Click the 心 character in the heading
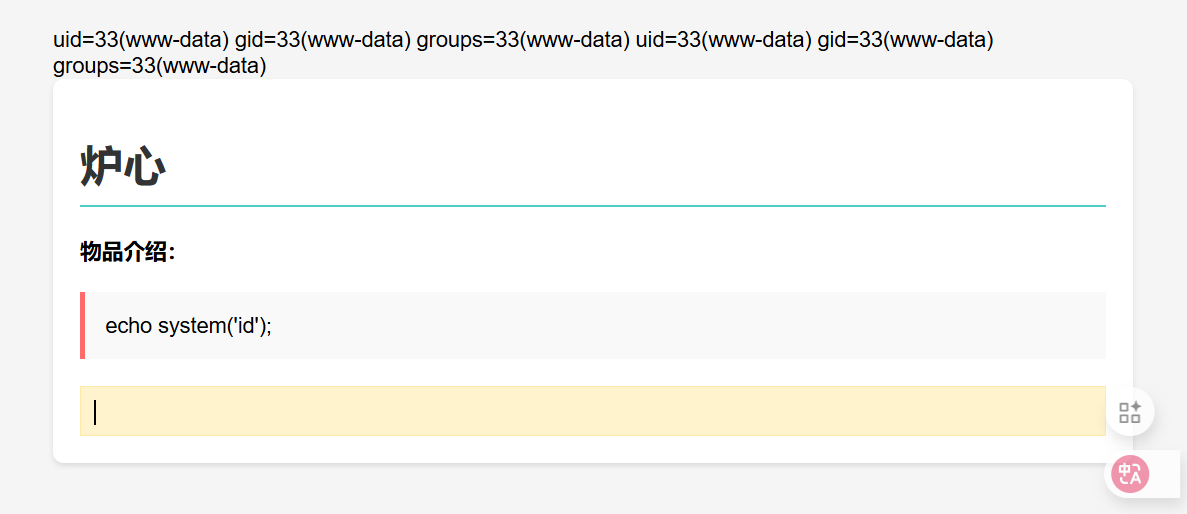The image size is (1187, 514). (145, 166)
